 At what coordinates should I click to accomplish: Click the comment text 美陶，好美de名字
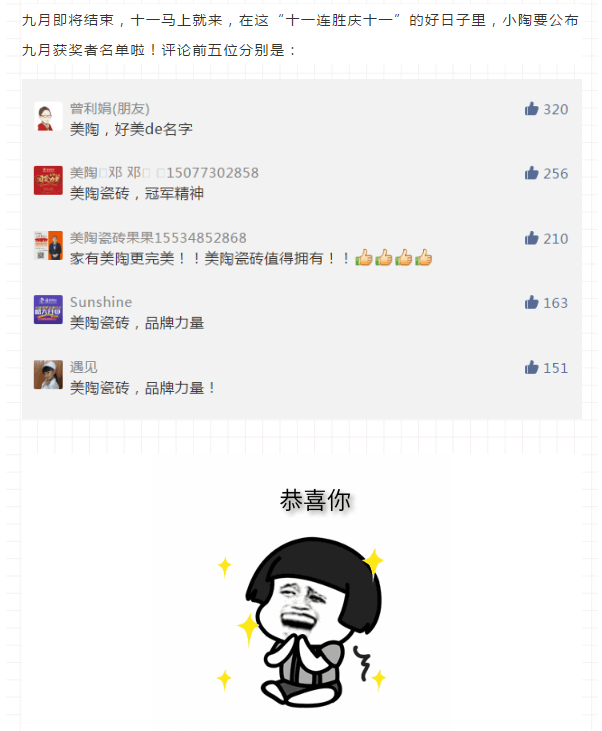pyautogui.click(x=131, y=129)
